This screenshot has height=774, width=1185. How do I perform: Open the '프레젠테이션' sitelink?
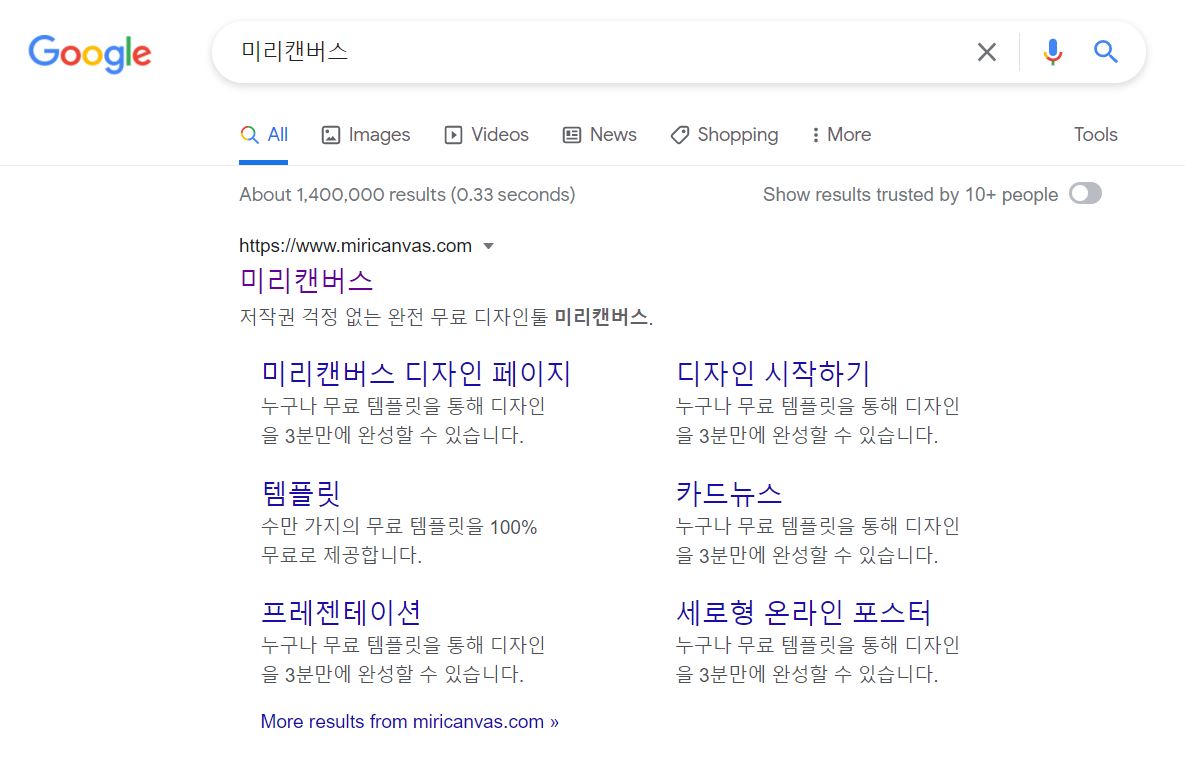point(341,612)
